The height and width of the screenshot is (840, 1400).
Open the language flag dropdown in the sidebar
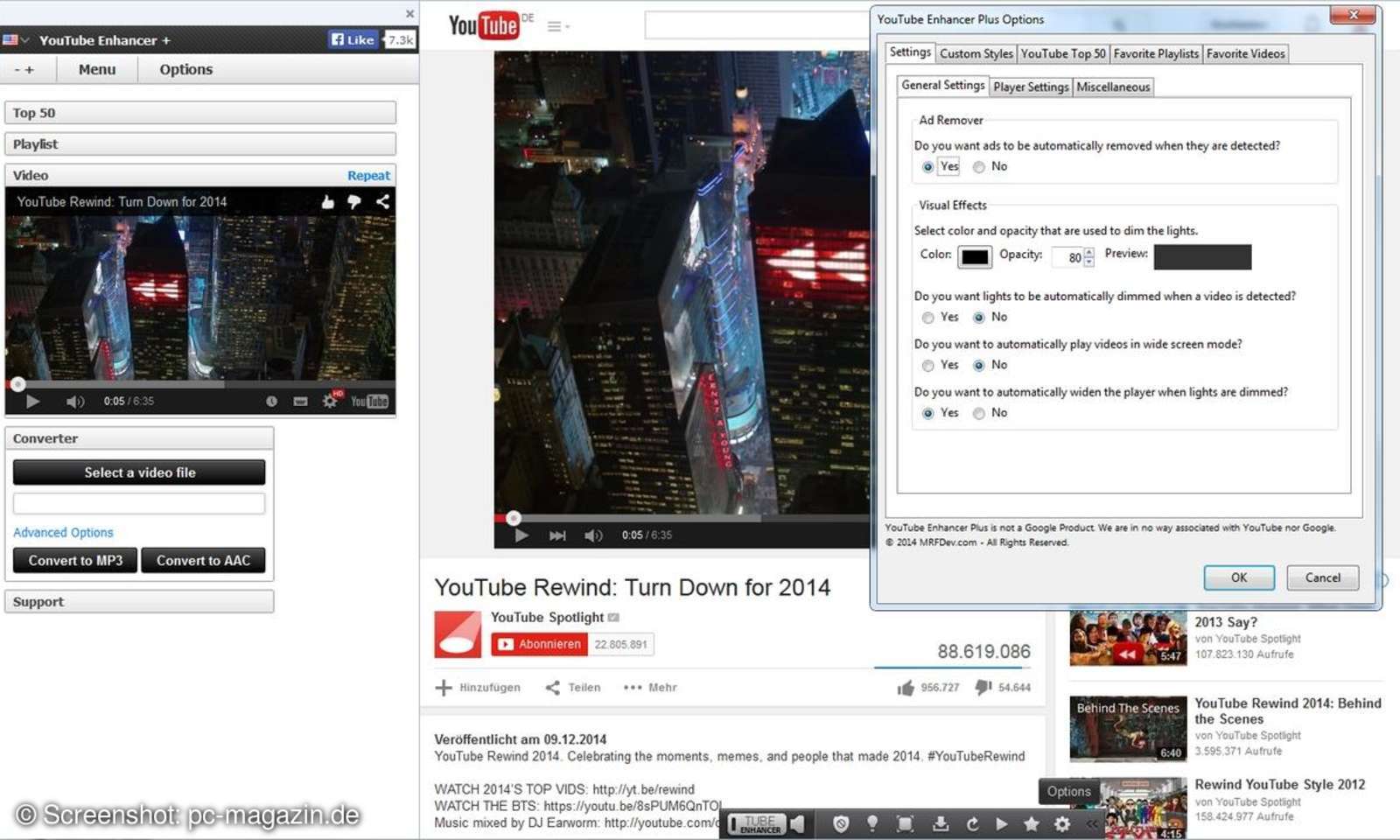[16, 39]
